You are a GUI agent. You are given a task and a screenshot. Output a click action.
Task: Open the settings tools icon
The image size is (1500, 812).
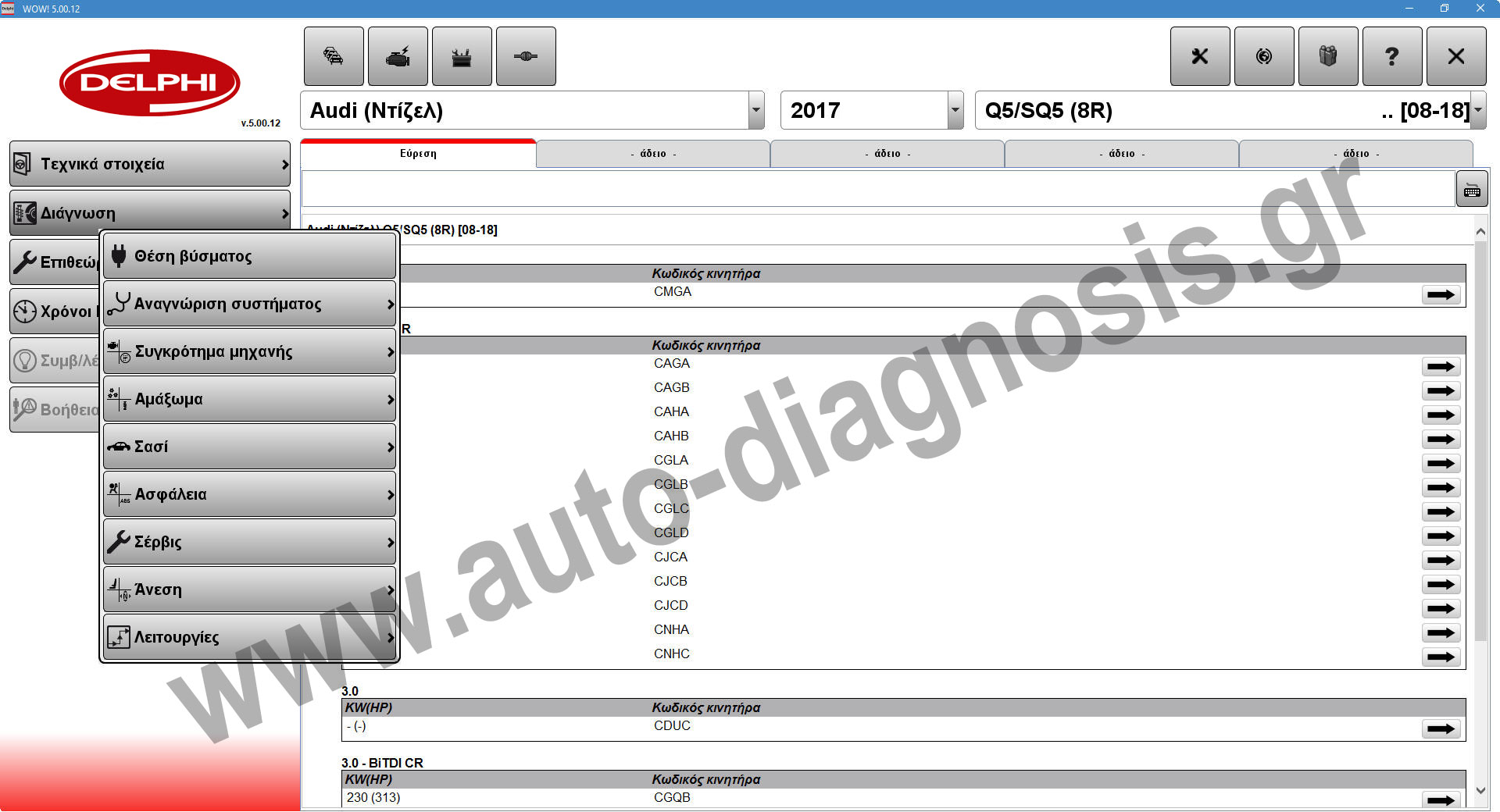1200,56
